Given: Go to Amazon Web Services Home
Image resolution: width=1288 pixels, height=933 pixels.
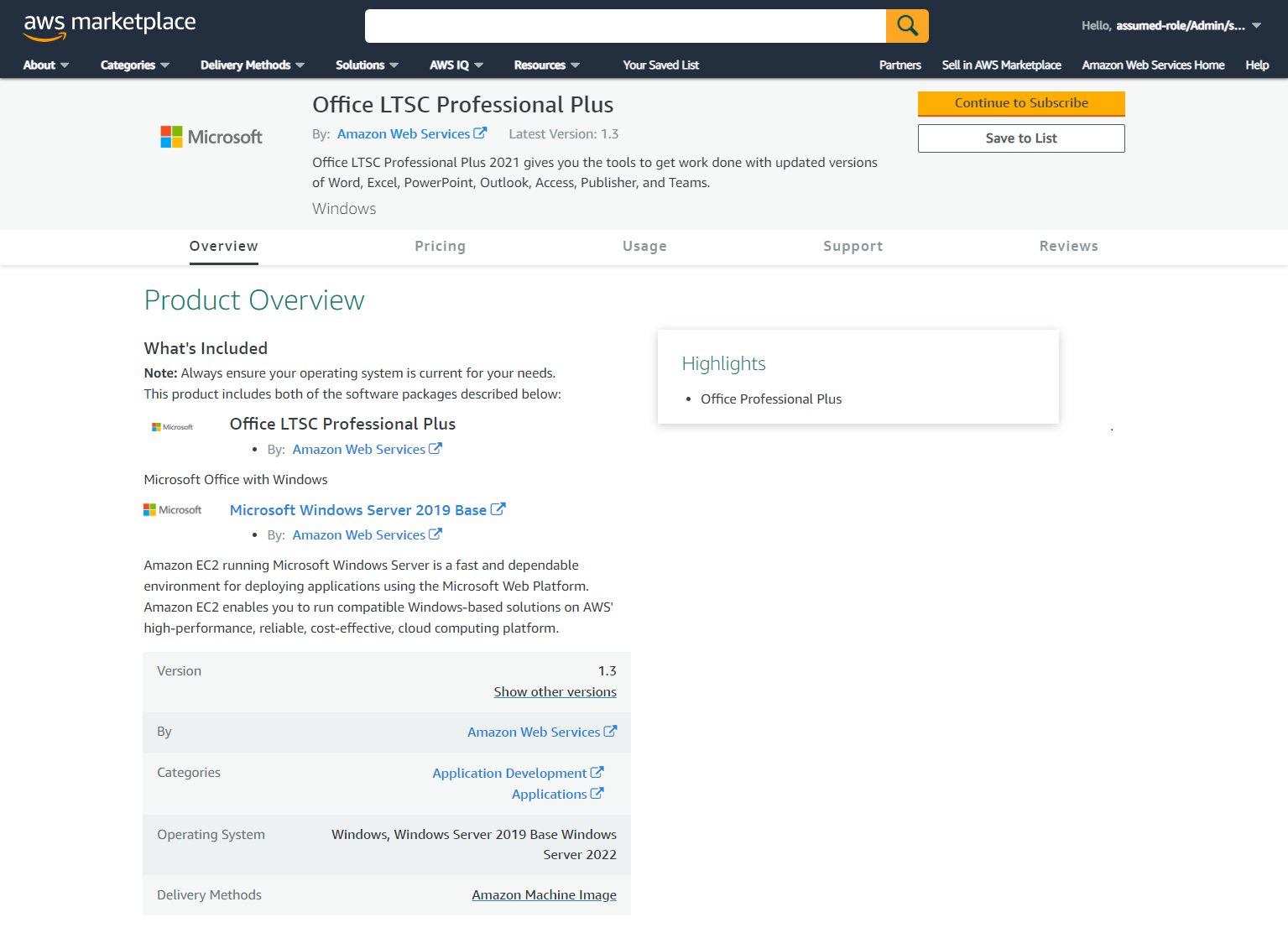Looking at the screenshot, I should 1154,65.
